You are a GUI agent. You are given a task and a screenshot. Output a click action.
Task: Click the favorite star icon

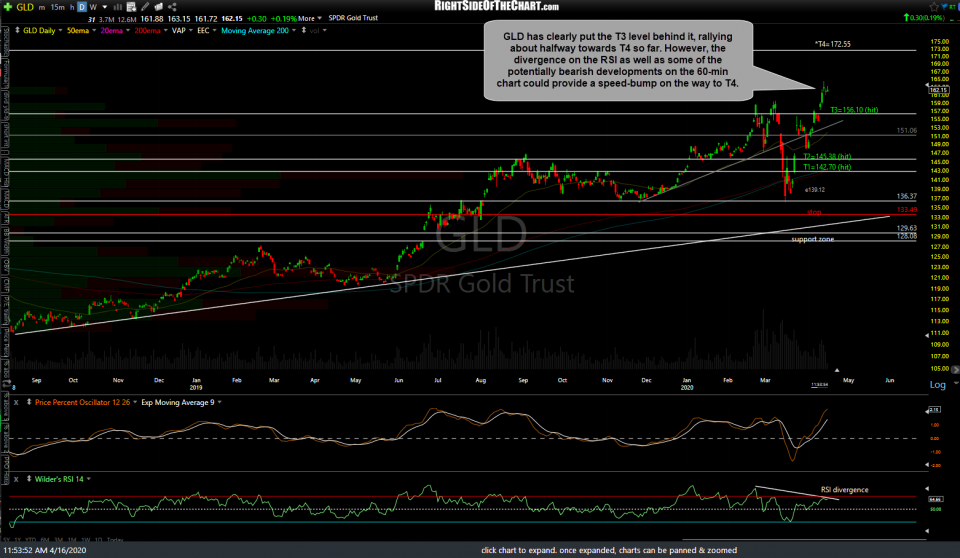coord(934,7)
